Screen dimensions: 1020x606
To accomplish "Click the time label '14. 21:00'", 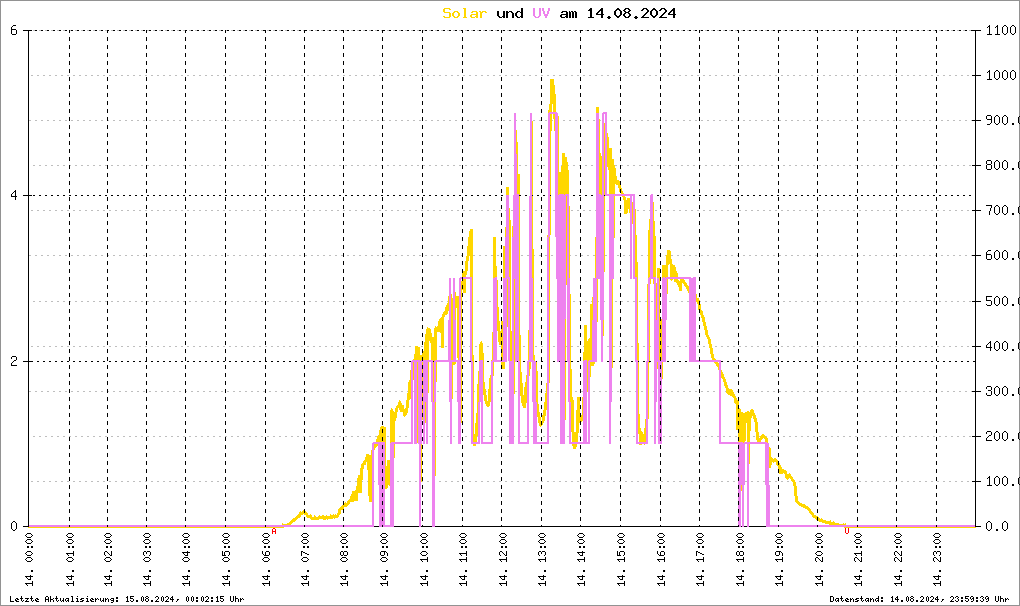I will (858, 559).
